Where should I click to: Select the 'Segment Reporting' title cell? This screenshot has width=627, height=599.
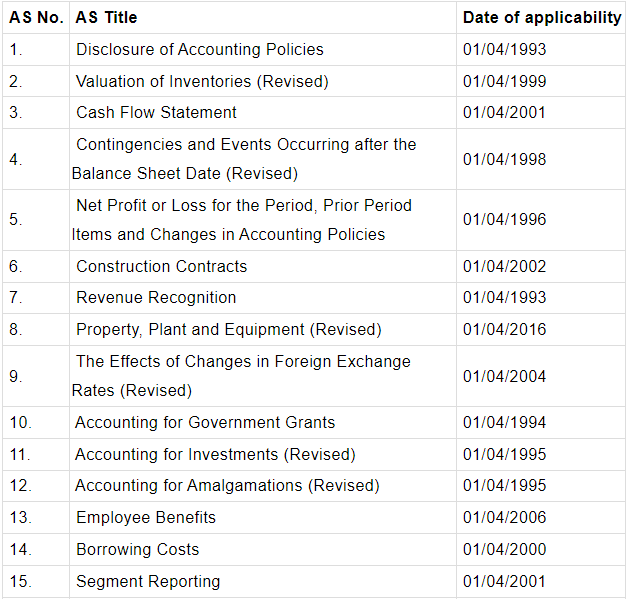pyautogui.click(x=148, y=581)
